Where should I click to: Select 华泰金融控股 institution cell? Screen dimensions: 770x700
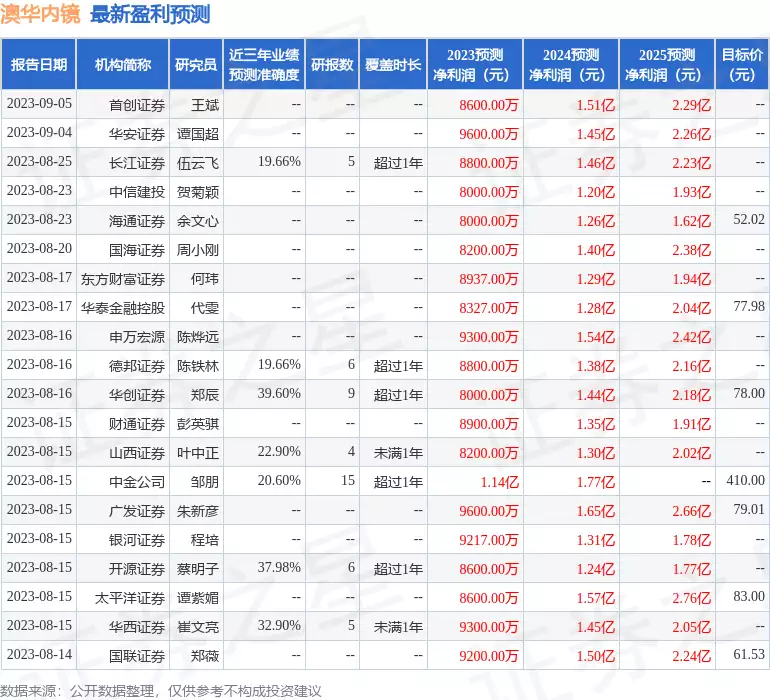pyautogui.click(x=123, y=308)
